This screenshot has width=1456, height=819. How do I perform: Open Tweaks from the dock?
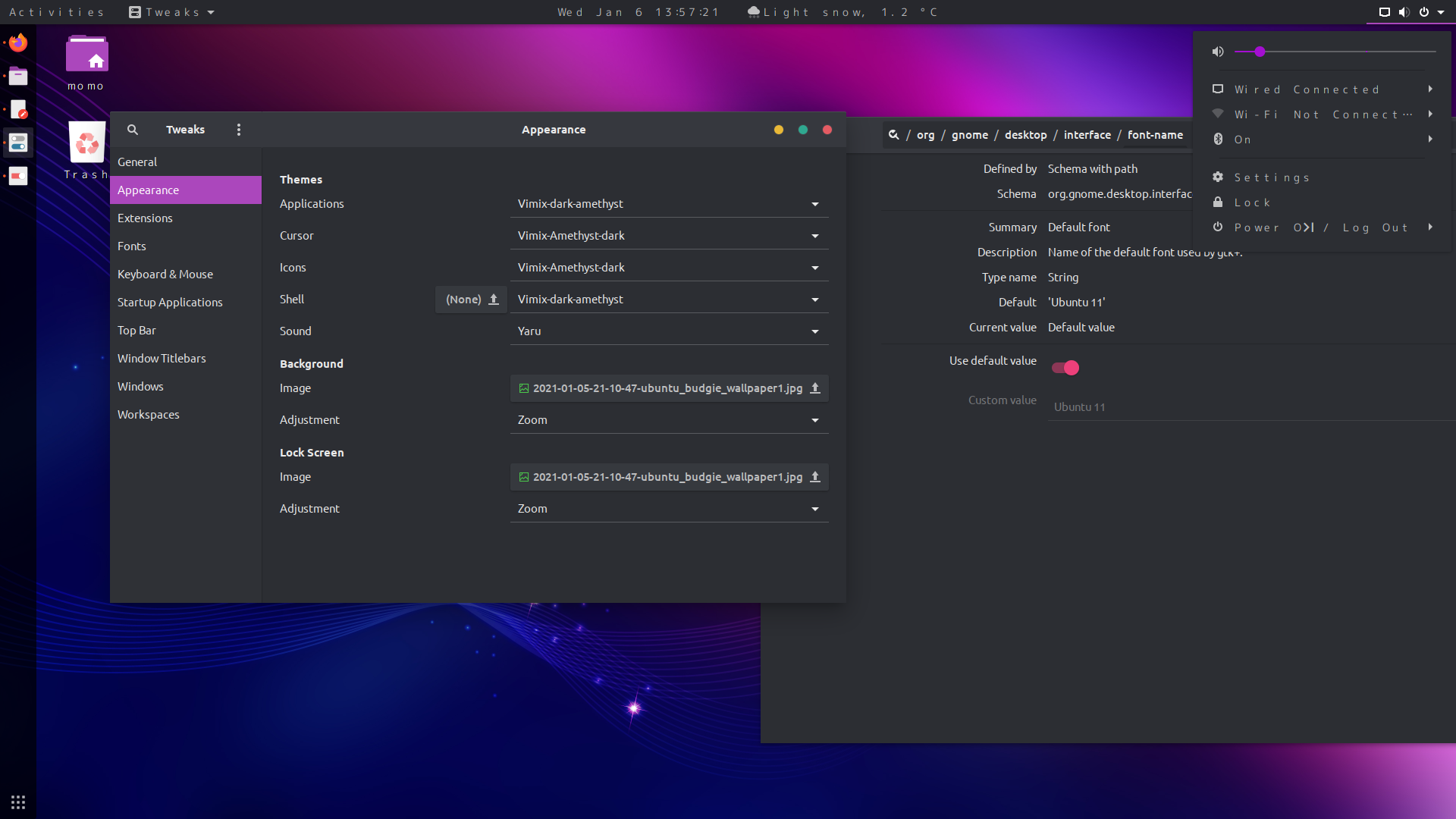click(x=17, y=143)
